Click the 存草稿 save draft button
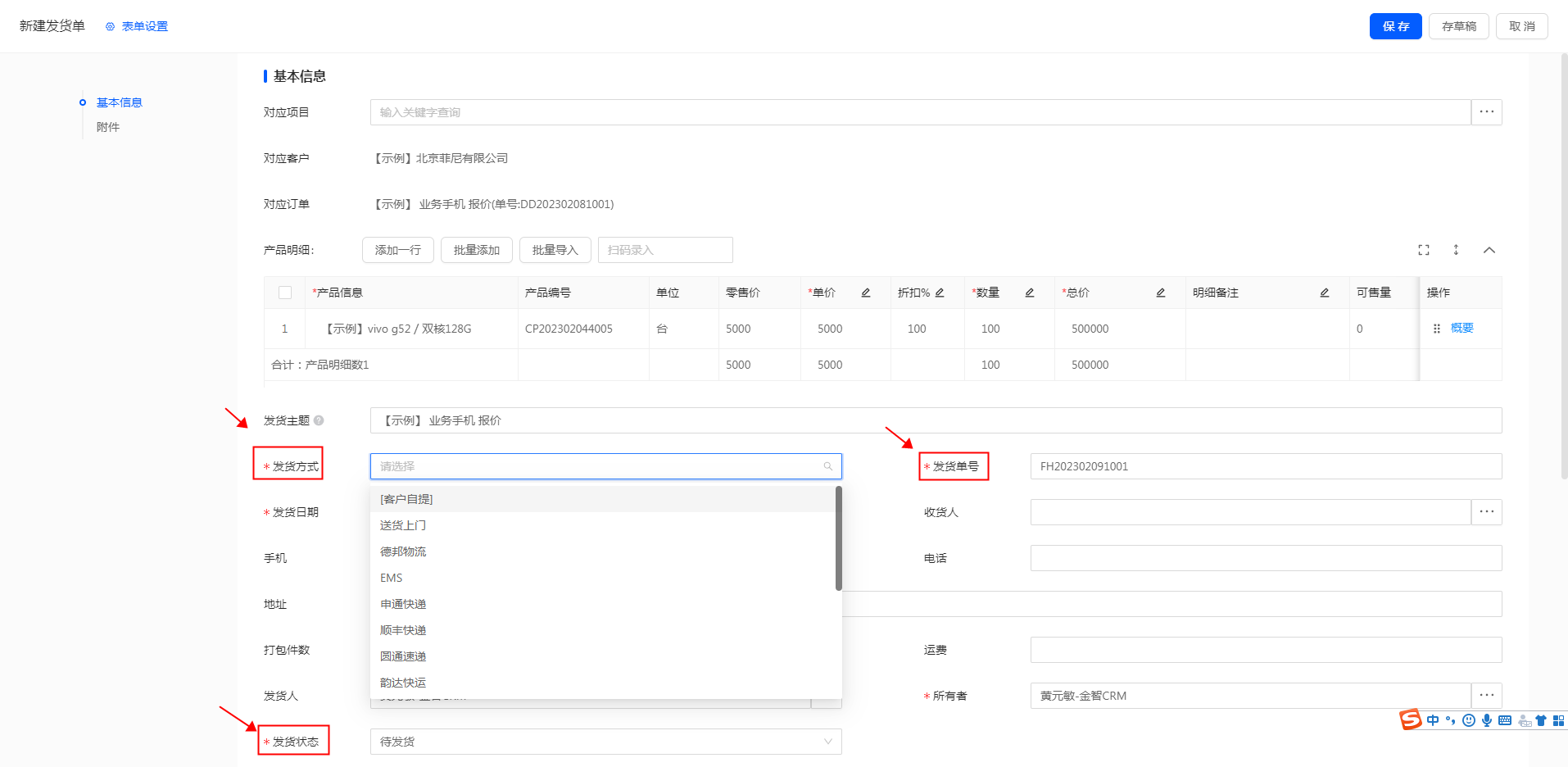1568x767 pixels. coord(1459,26)
